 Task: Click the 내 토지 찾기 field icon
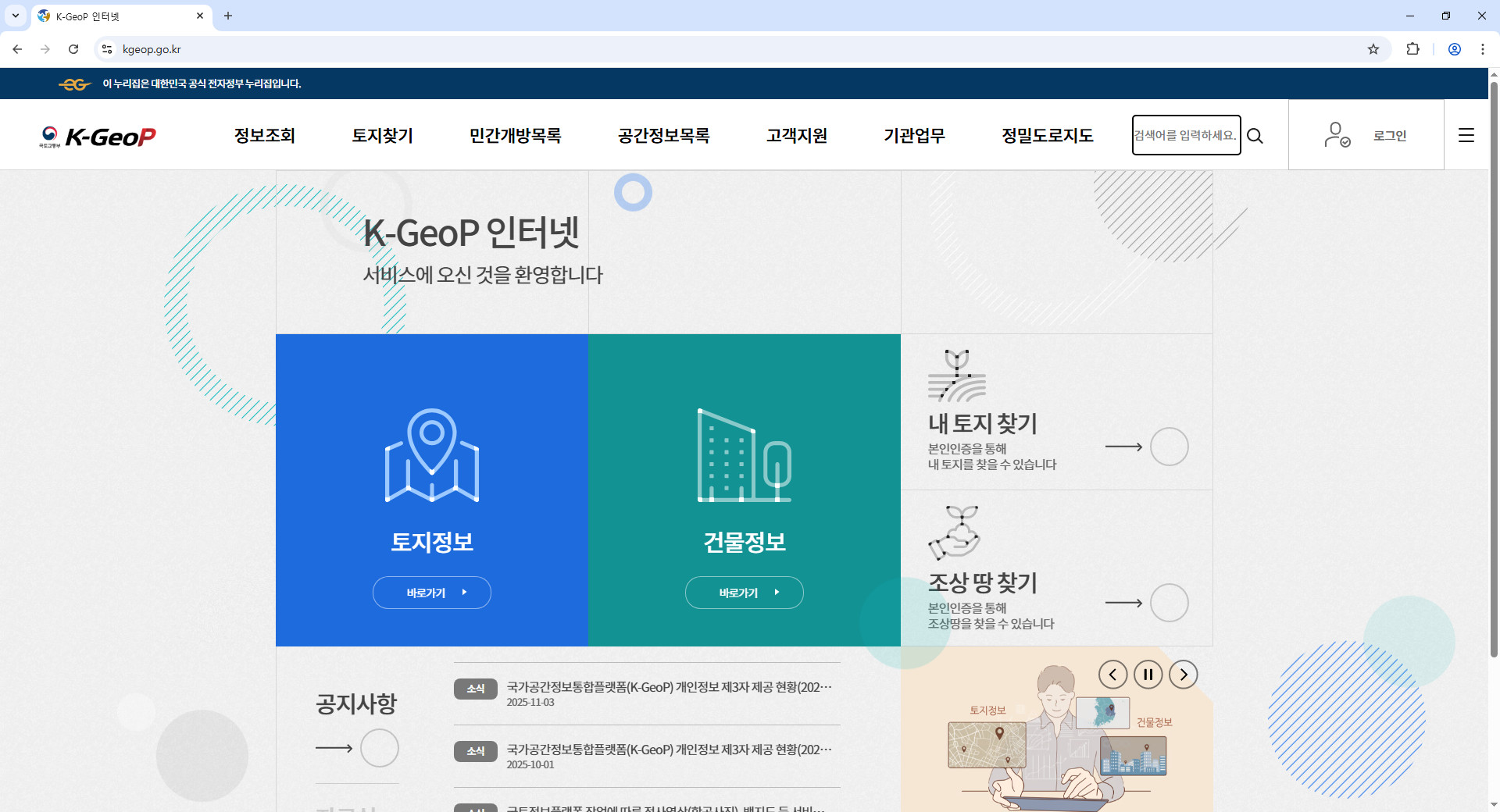[x=957, y=376]
